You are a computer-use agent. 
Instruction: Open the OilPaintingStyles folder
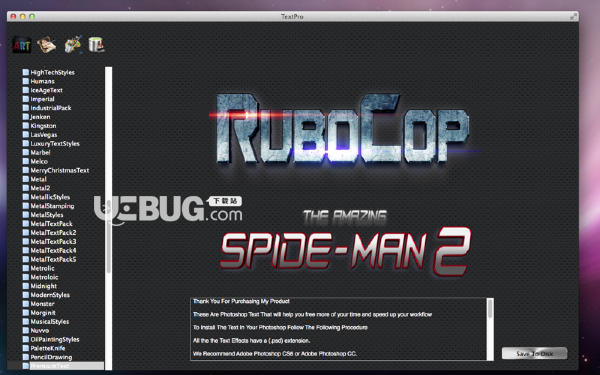point(51,339)
